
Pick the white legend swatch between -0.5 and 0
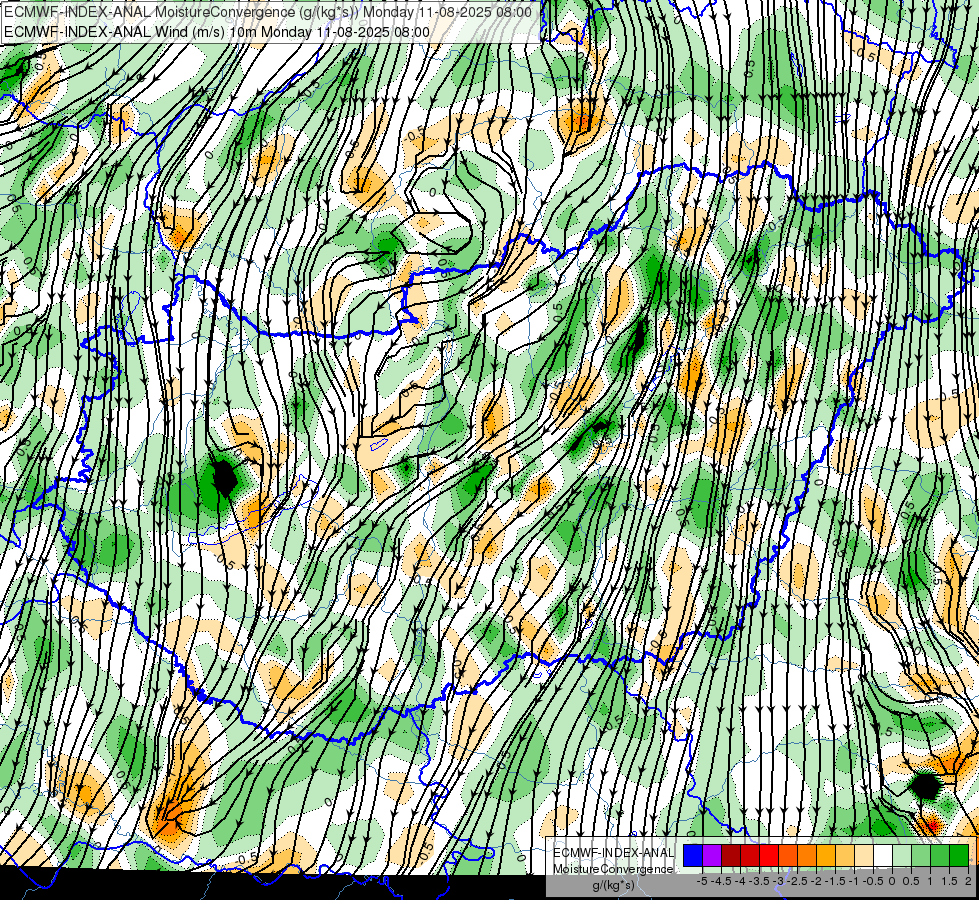pyautogui.click(x=883, y=855)
